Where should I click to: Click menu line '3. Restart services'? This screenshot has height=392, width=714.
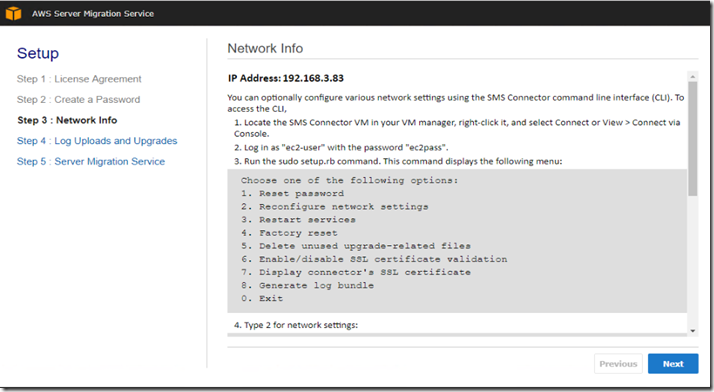298,220
